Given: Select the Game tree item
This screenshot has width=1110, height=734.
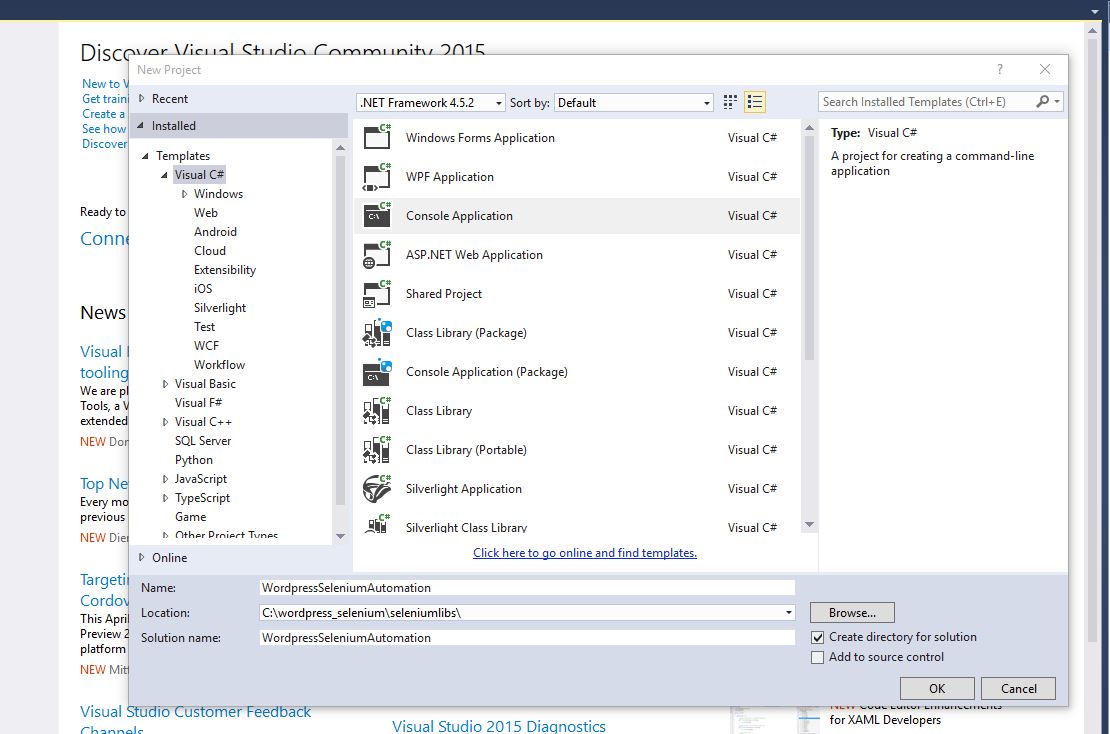Looking at the screenshot, I should (x=190, y=517).
